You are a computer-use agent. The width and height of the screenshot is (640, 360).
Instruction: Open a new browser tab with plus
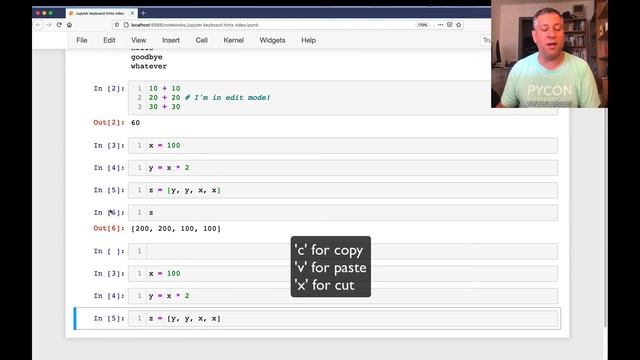point(143,13)
